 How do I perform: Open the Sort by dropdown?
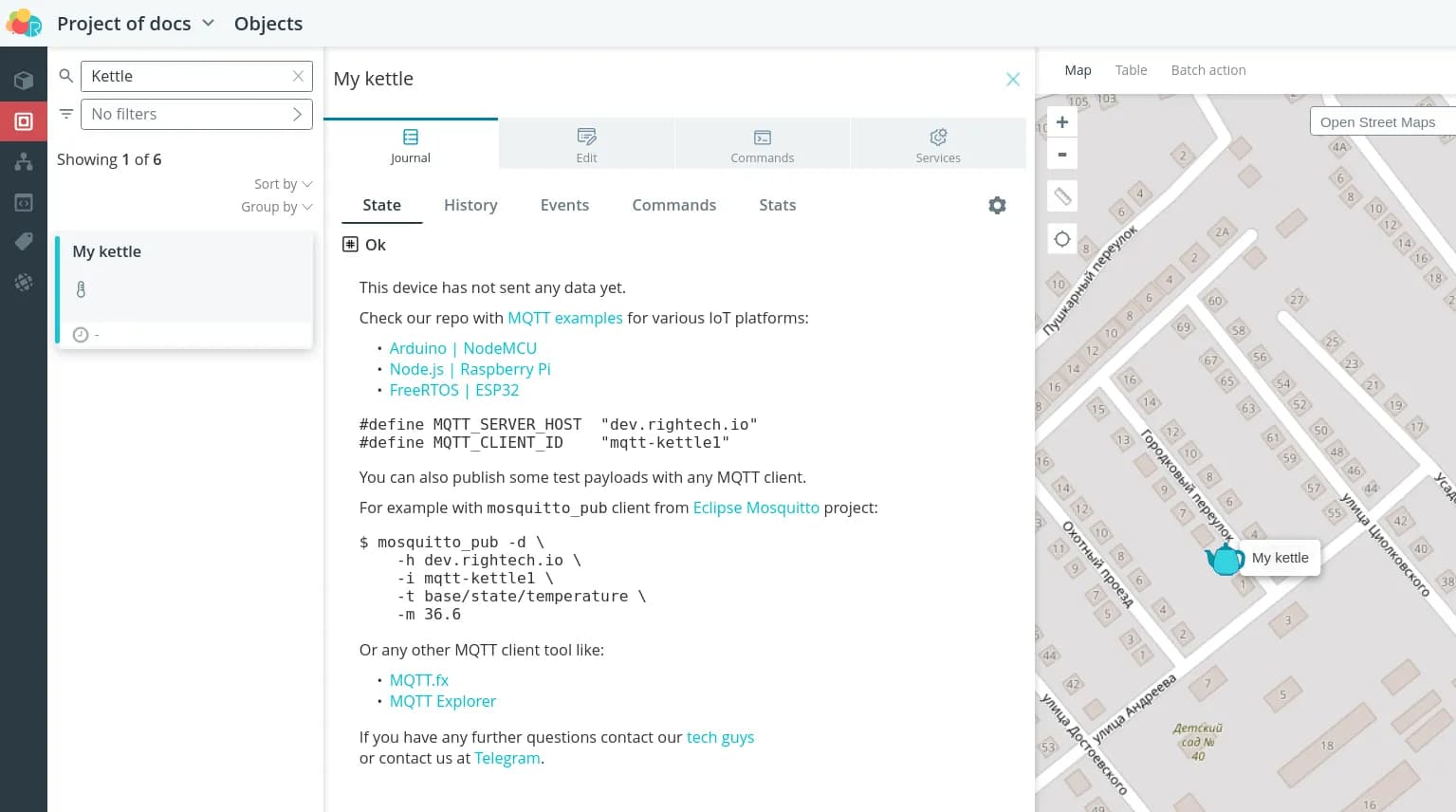tap(283, 184)
